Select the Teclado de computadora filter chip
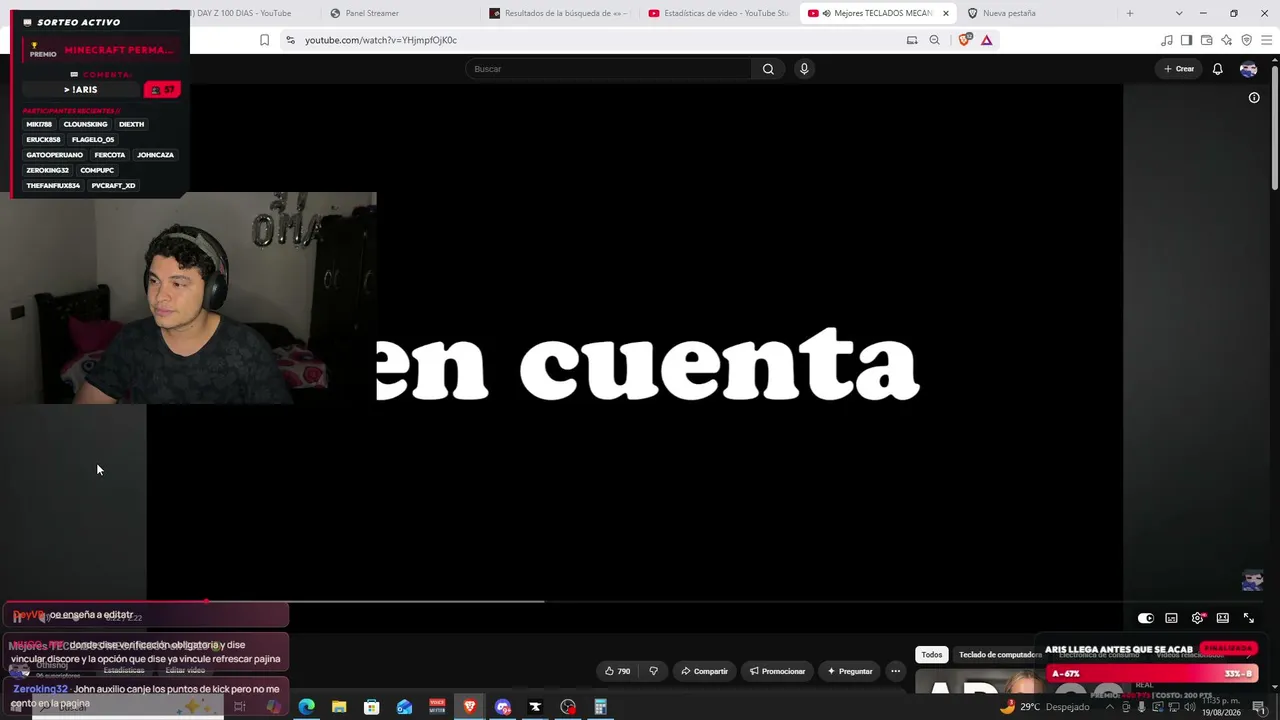The image size is (1280, 720). pos(1000,655)
